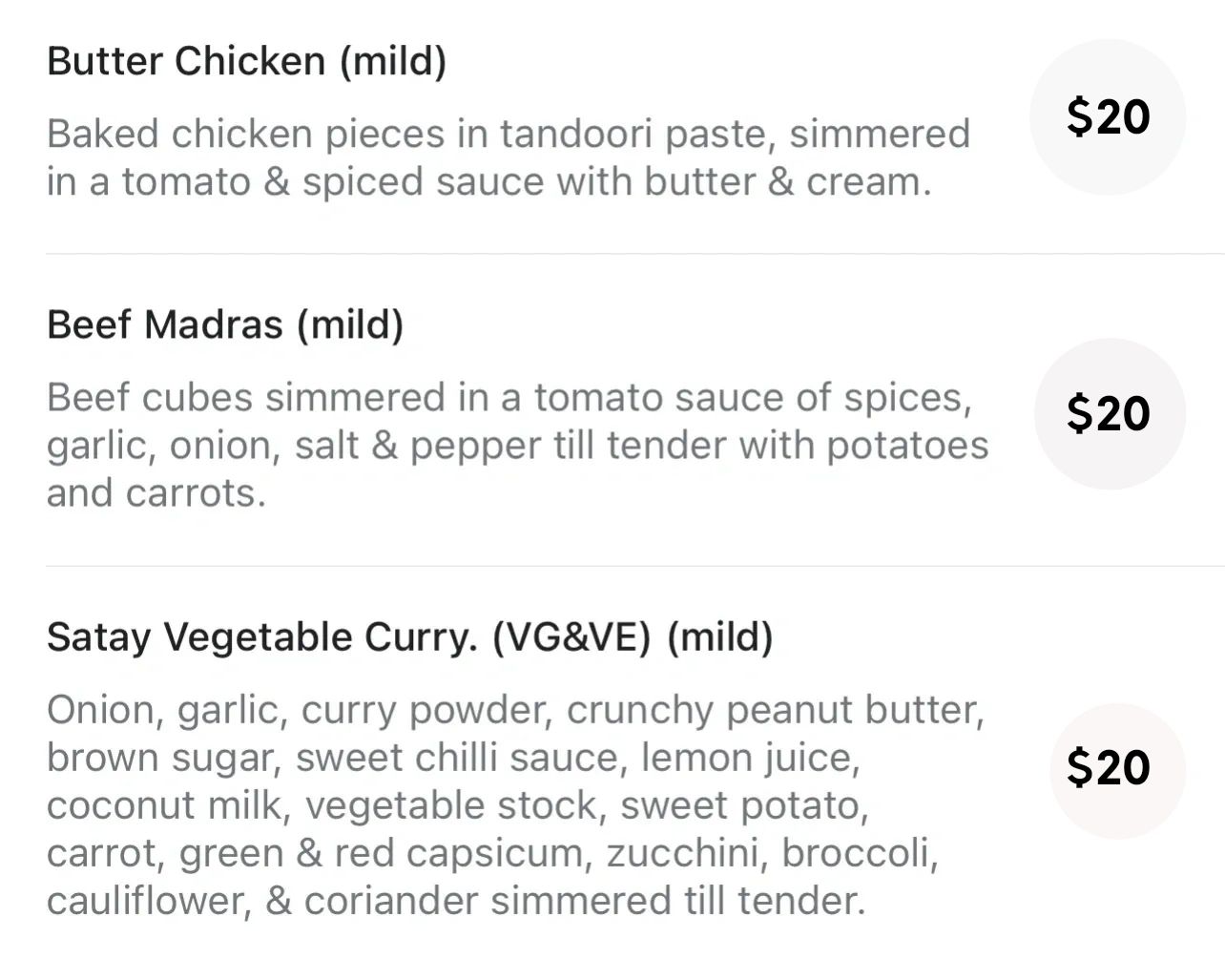The width and height of the screenshot is (1225, 980).
Task: Select the Butter Chicken description text
Action: click(x=508, y=157)
